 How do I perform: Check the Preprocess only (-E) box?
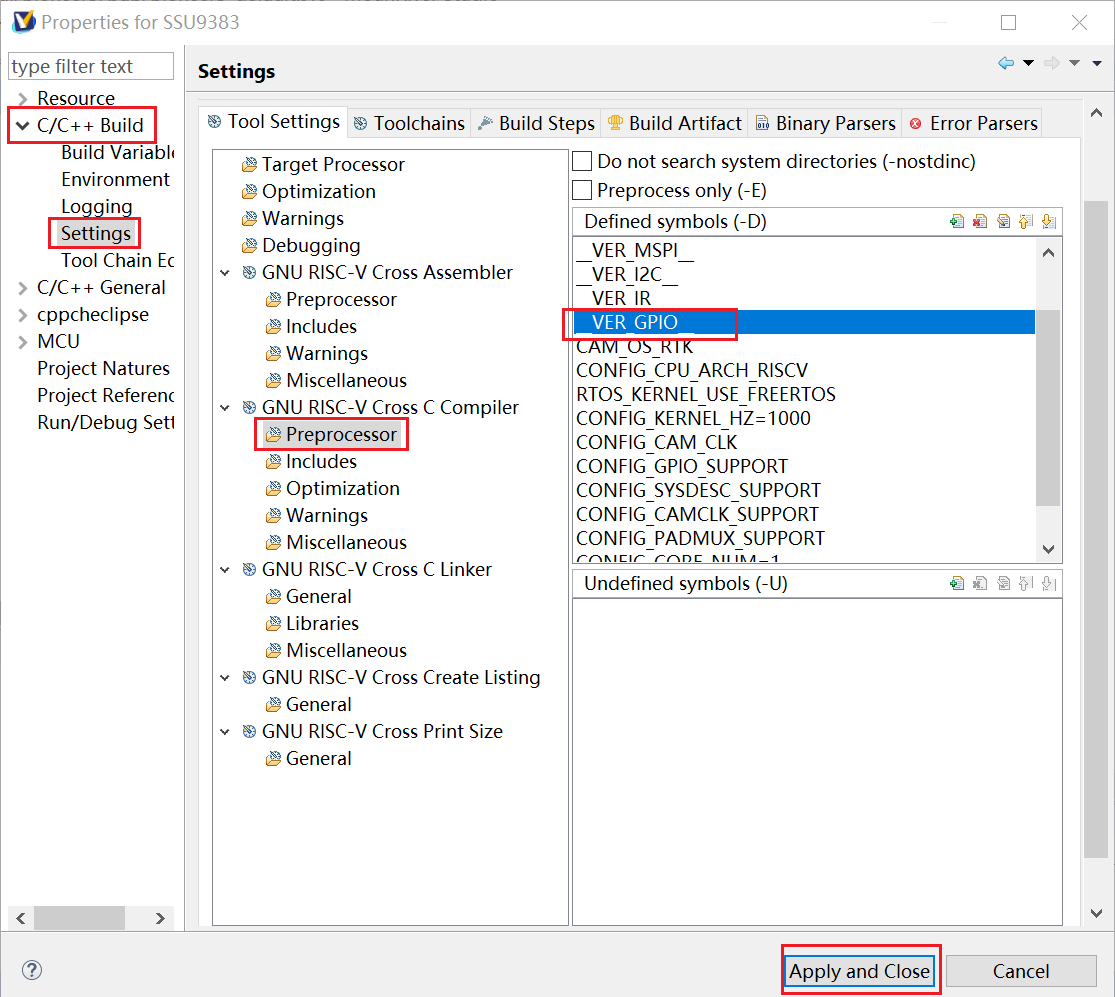pos(583,190)
